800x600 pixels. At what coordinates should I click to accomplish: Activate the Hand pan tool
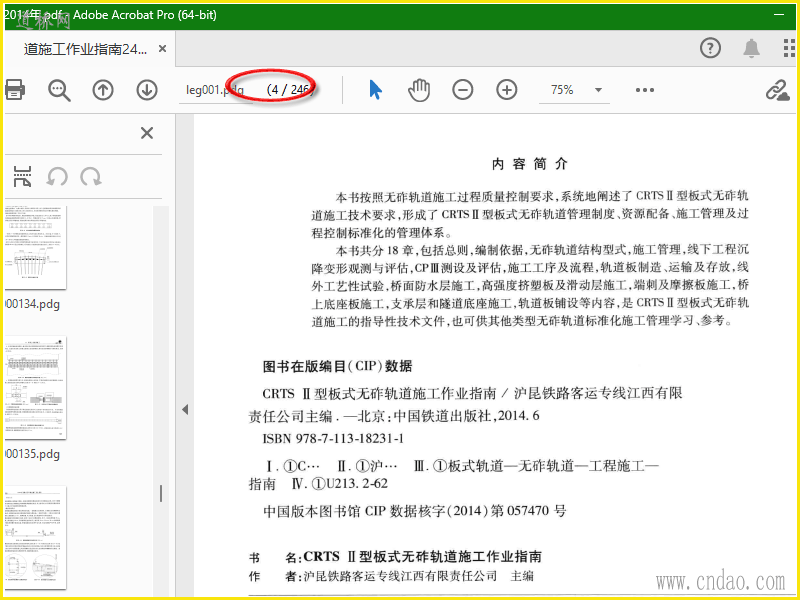click(x=419, y=90)
